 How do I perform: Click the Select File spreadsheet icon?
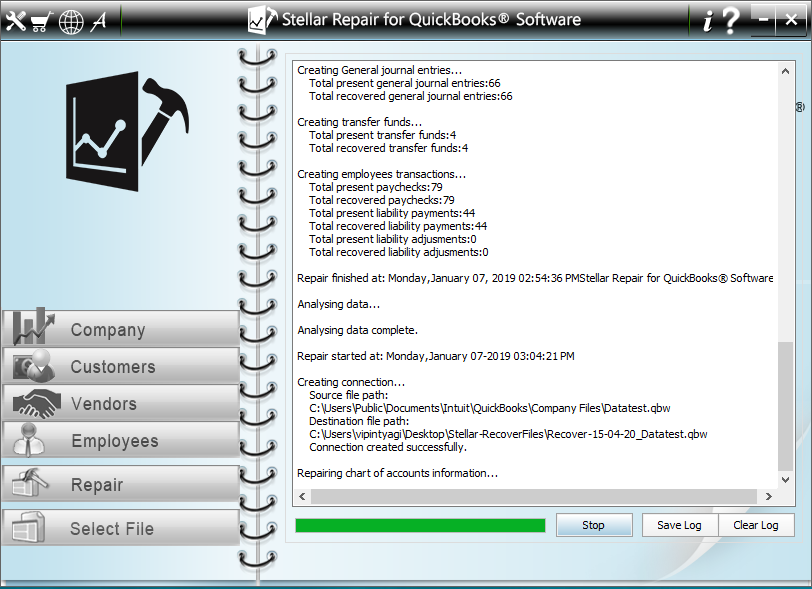coord(28,527)
